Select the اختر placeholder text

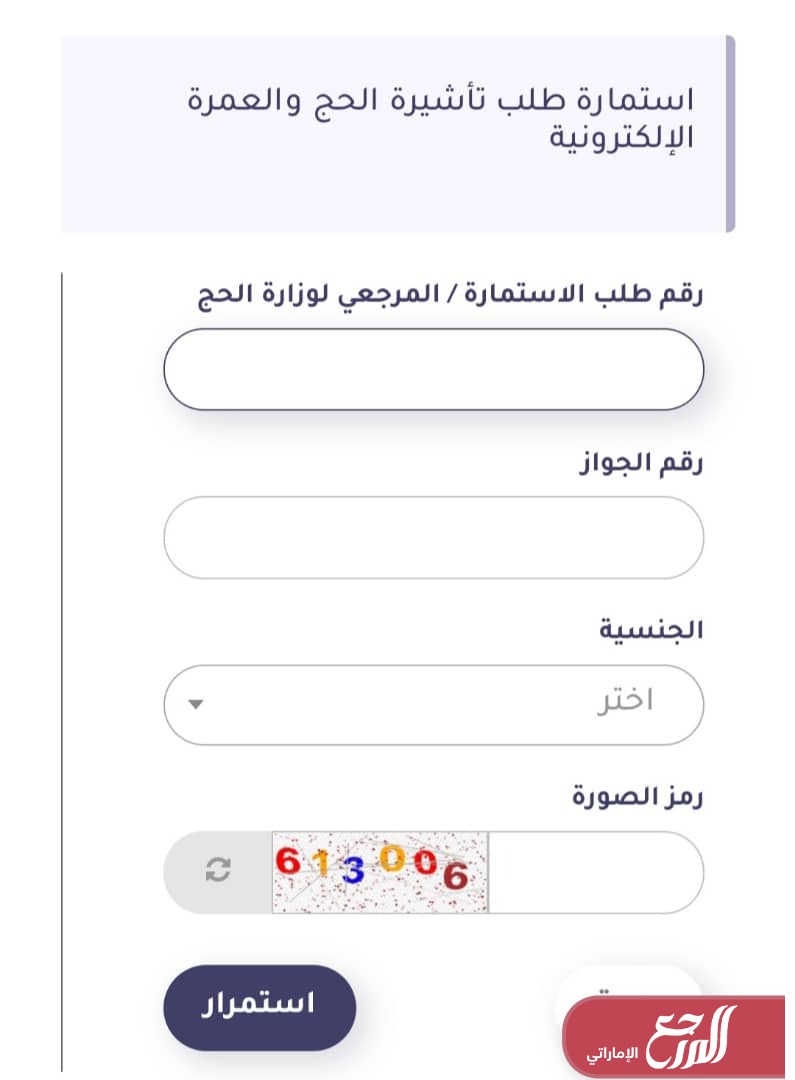coord(625,701)
